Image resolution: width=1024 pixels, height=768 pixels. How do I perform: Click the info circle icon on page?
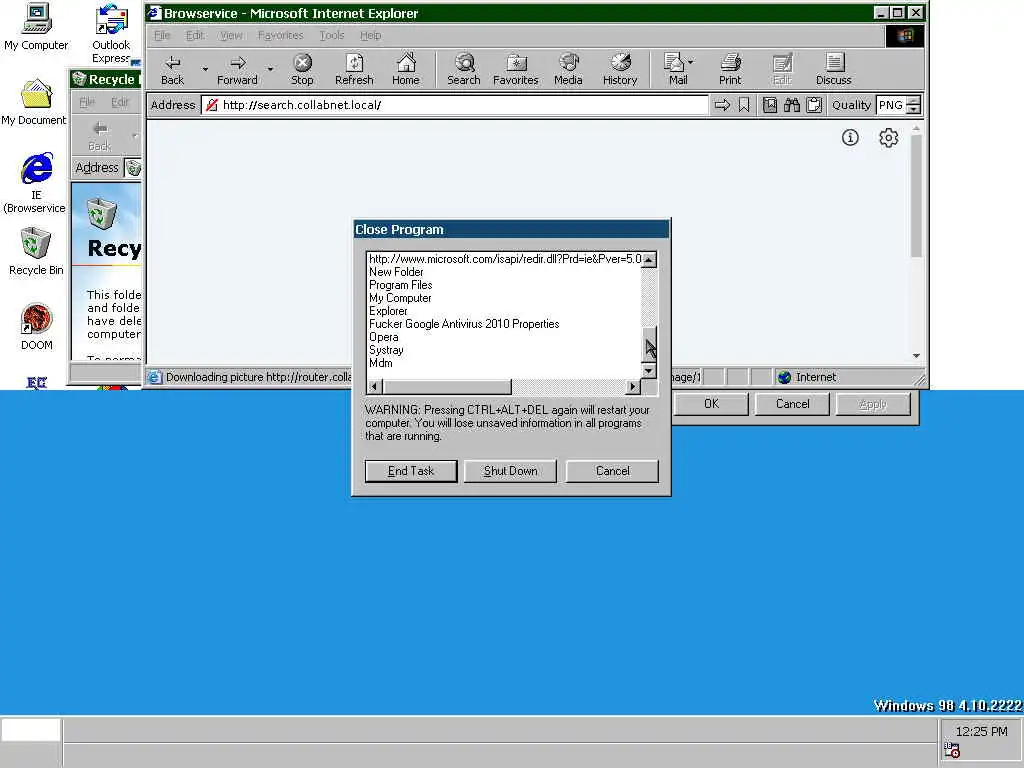[850, 138]
